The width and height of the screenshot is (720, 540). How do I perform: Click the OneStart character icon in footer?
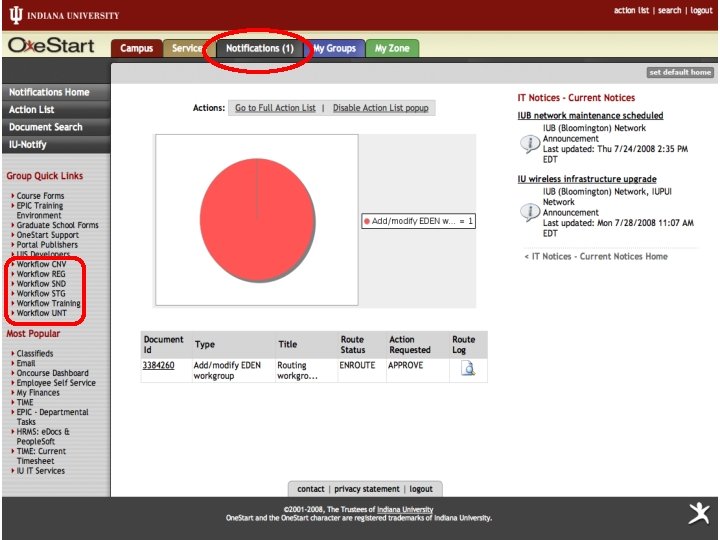pos(699,513)
